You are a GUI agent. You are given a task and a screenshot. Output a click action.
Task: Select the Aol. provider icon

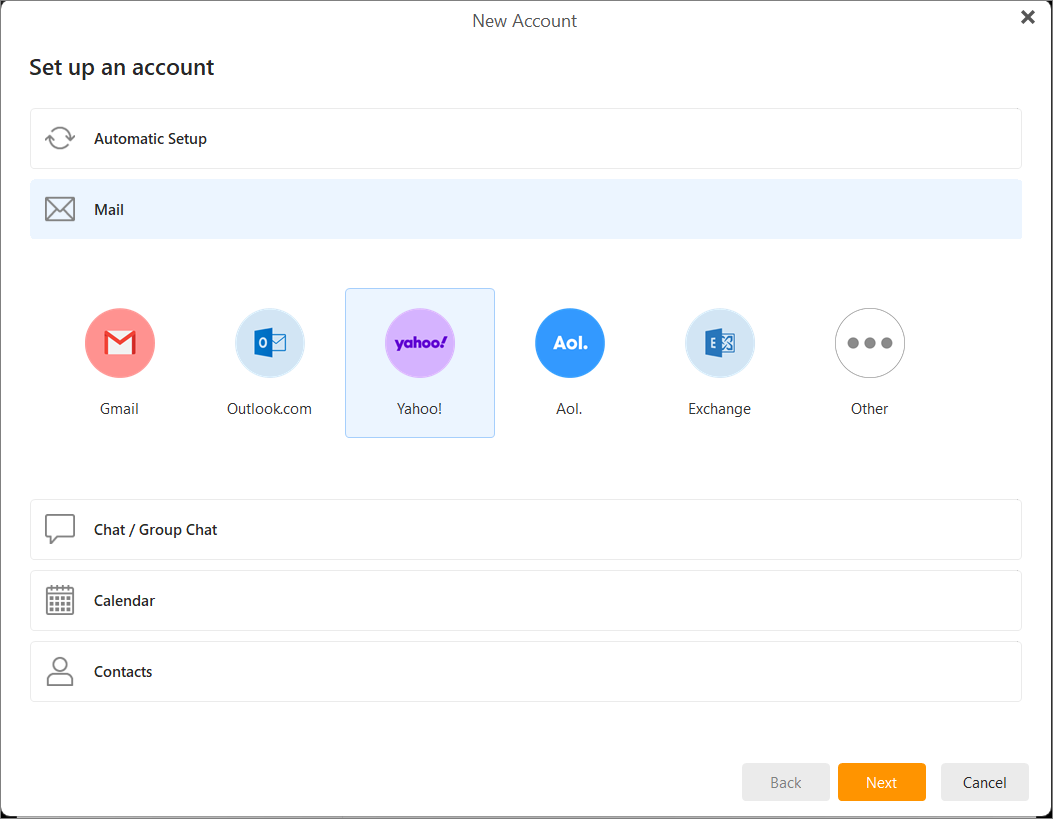tap(570, 343)
